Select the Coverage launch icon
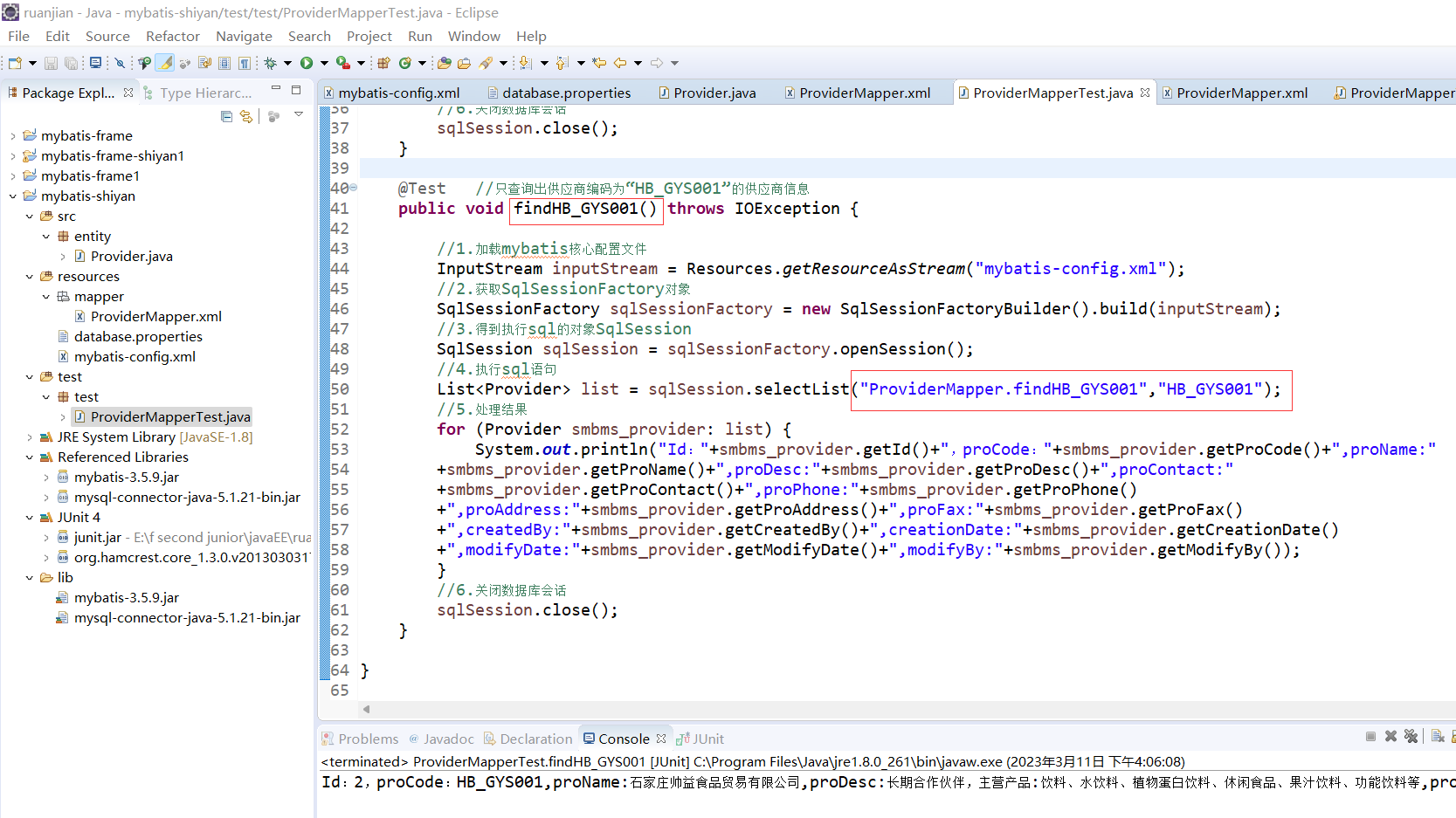The height and width of the screenshot is (818, 1456). click(x=341, y=63)
